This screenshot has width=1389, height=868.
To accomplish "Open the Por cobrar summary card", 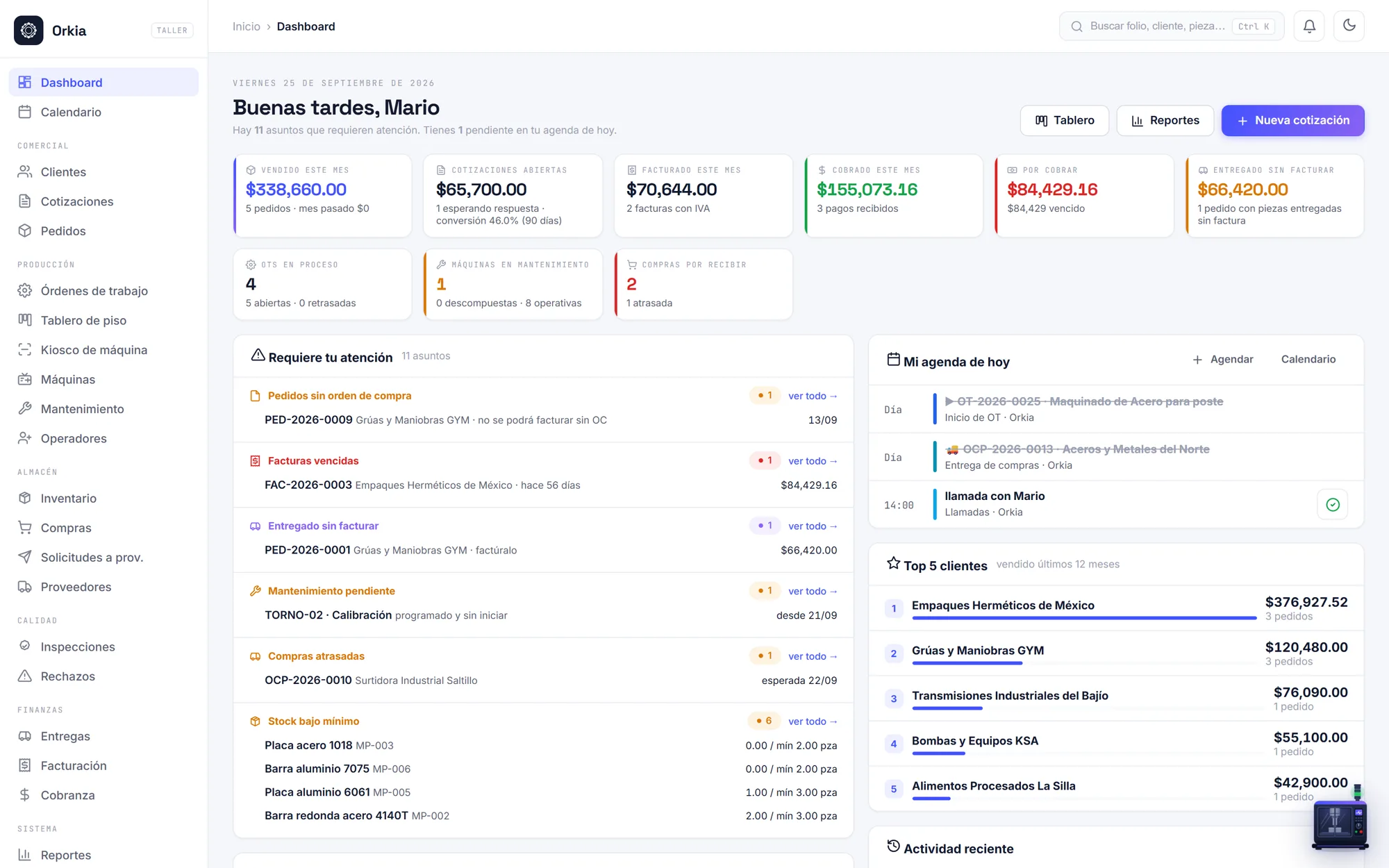I will click(x=1084, y=196).
